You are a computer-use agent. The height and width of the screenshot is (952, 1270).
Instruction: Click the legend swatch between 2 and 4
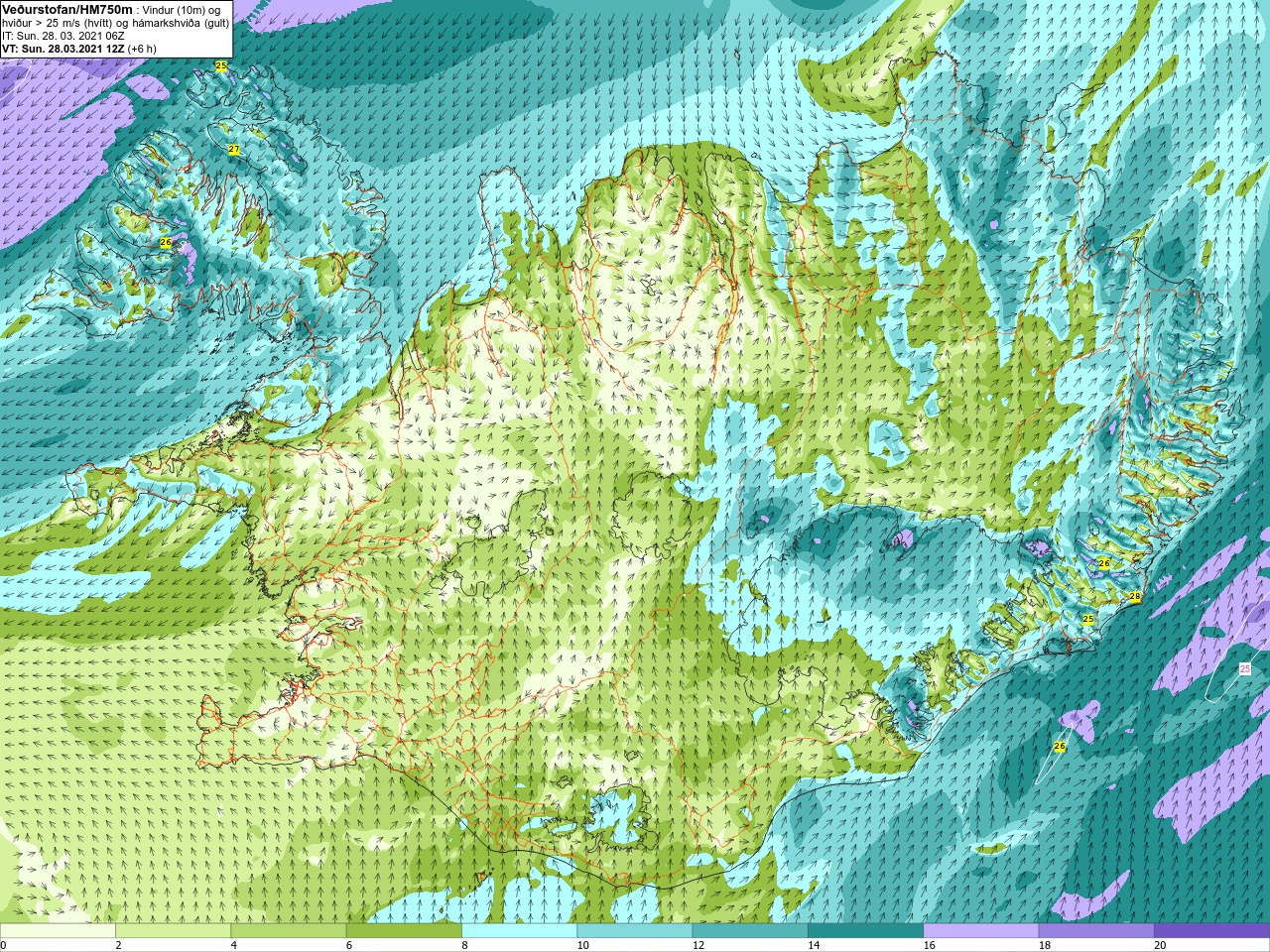(173, 931)
